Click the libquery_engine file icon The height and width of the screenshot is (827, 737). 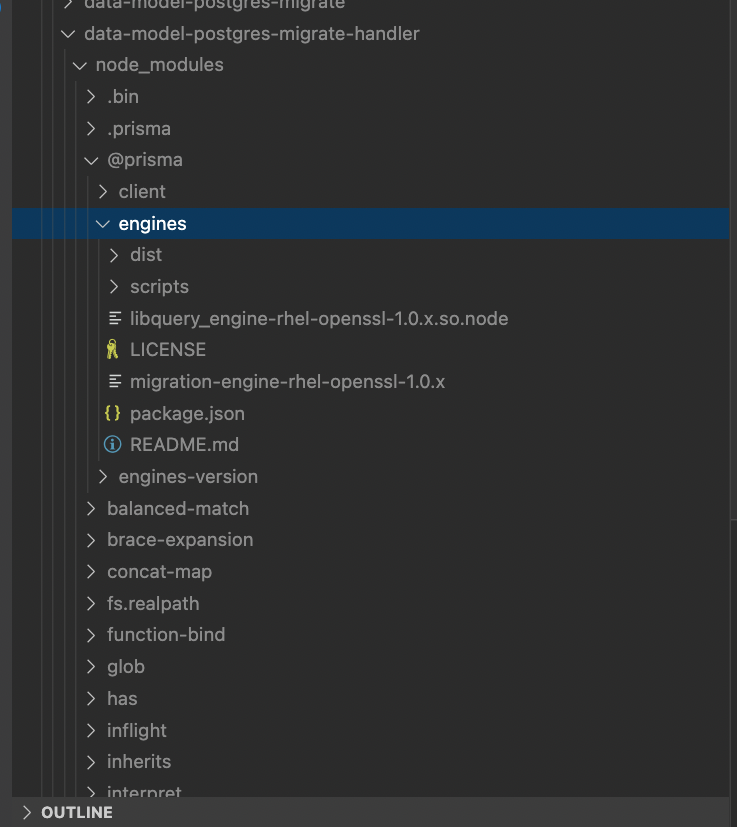point(115,318)
